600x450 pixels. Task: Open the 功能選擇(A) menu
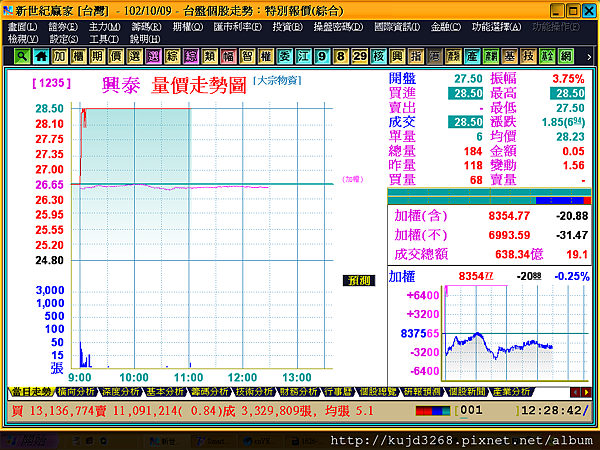tap(496, 27)
